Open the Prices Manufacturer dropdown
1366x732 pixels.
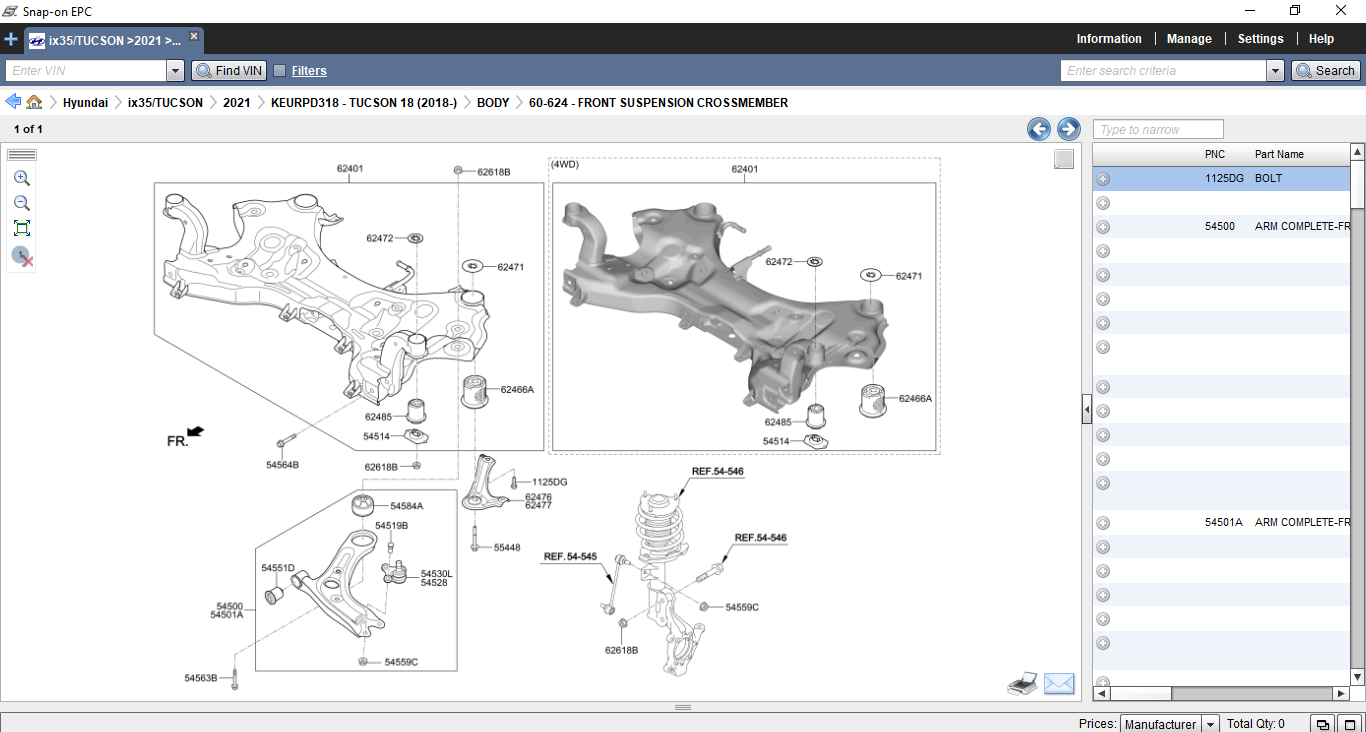coord(1210,724)
